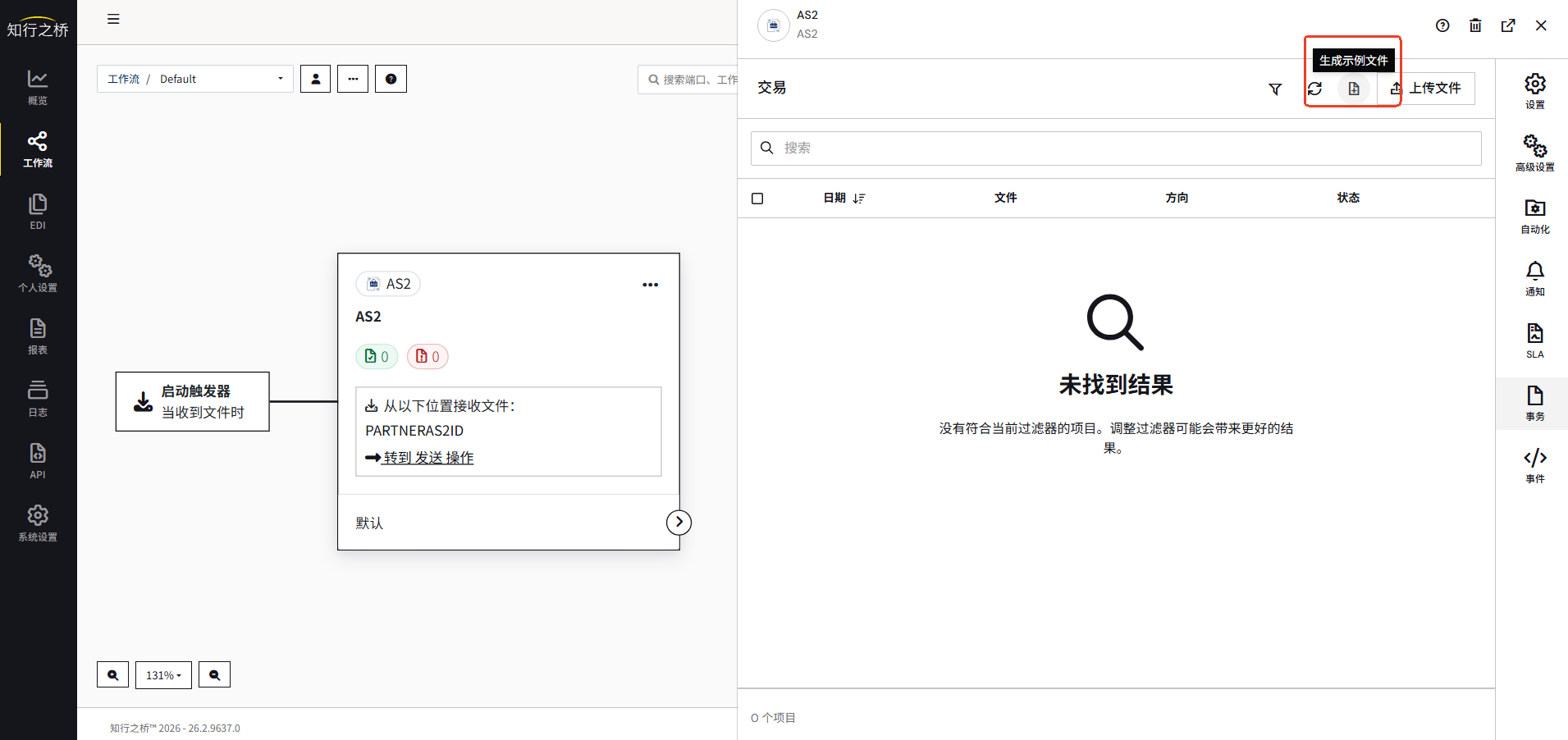
Task: Click the workflow connector search box
Action: coord(688,79)
